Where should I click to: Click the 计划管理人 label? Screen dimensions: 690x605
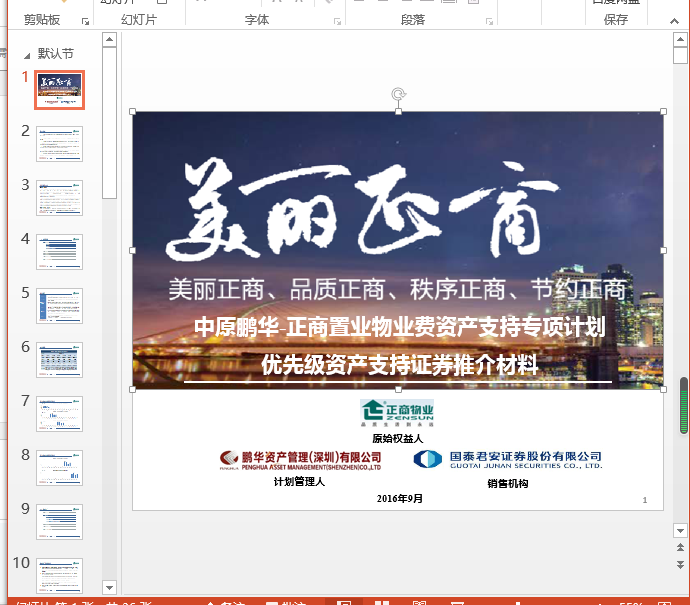(x=299, y=481)
